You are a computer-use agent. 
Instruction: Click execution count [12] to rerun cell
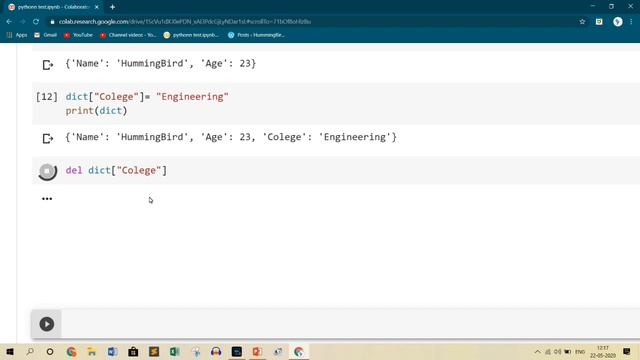47,97
